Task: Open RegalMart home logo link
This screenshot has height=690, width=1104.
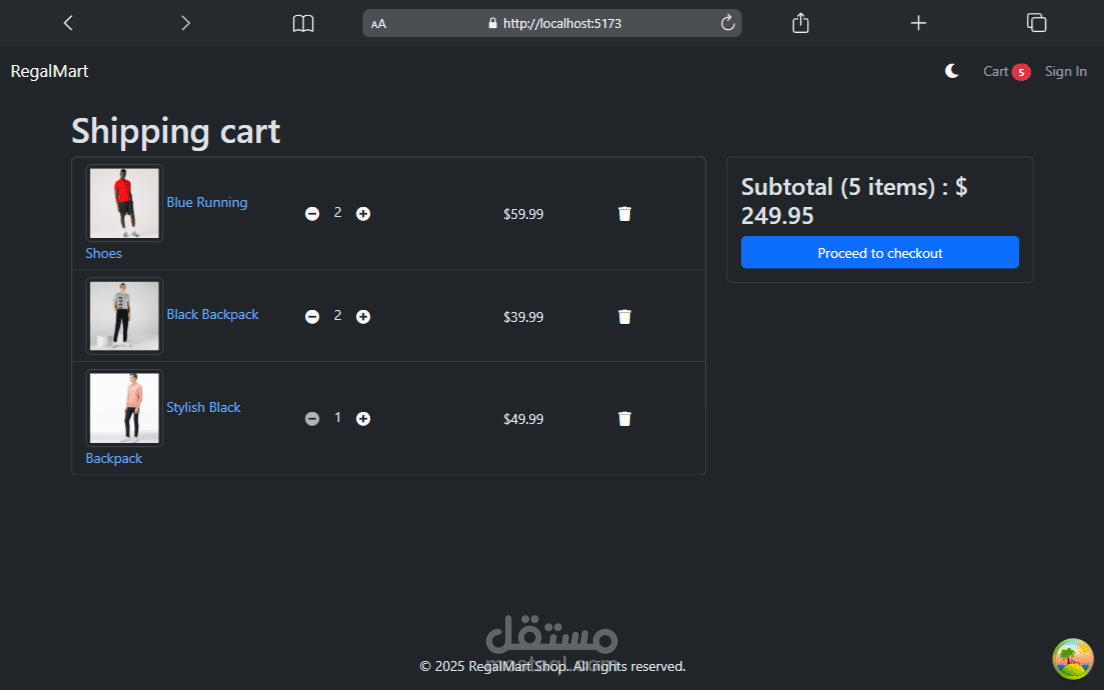Action: (49, 71)
